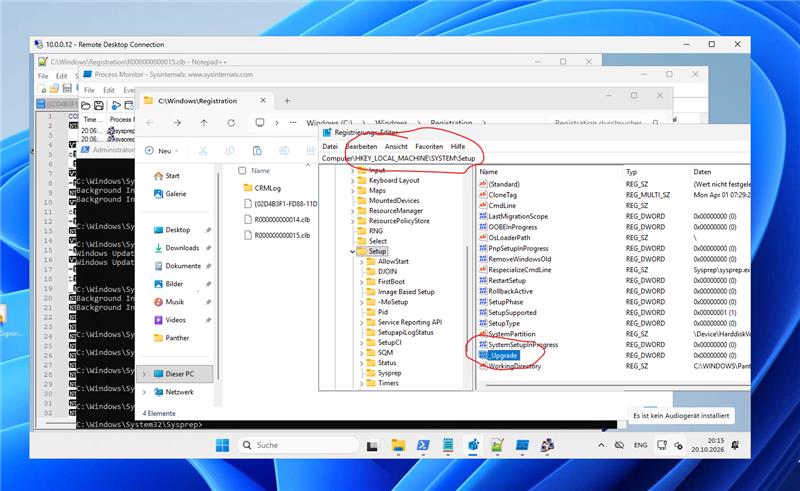The image size is (800, 491).
Task: Click the Copy icon in Explorer
Action: 230,151
